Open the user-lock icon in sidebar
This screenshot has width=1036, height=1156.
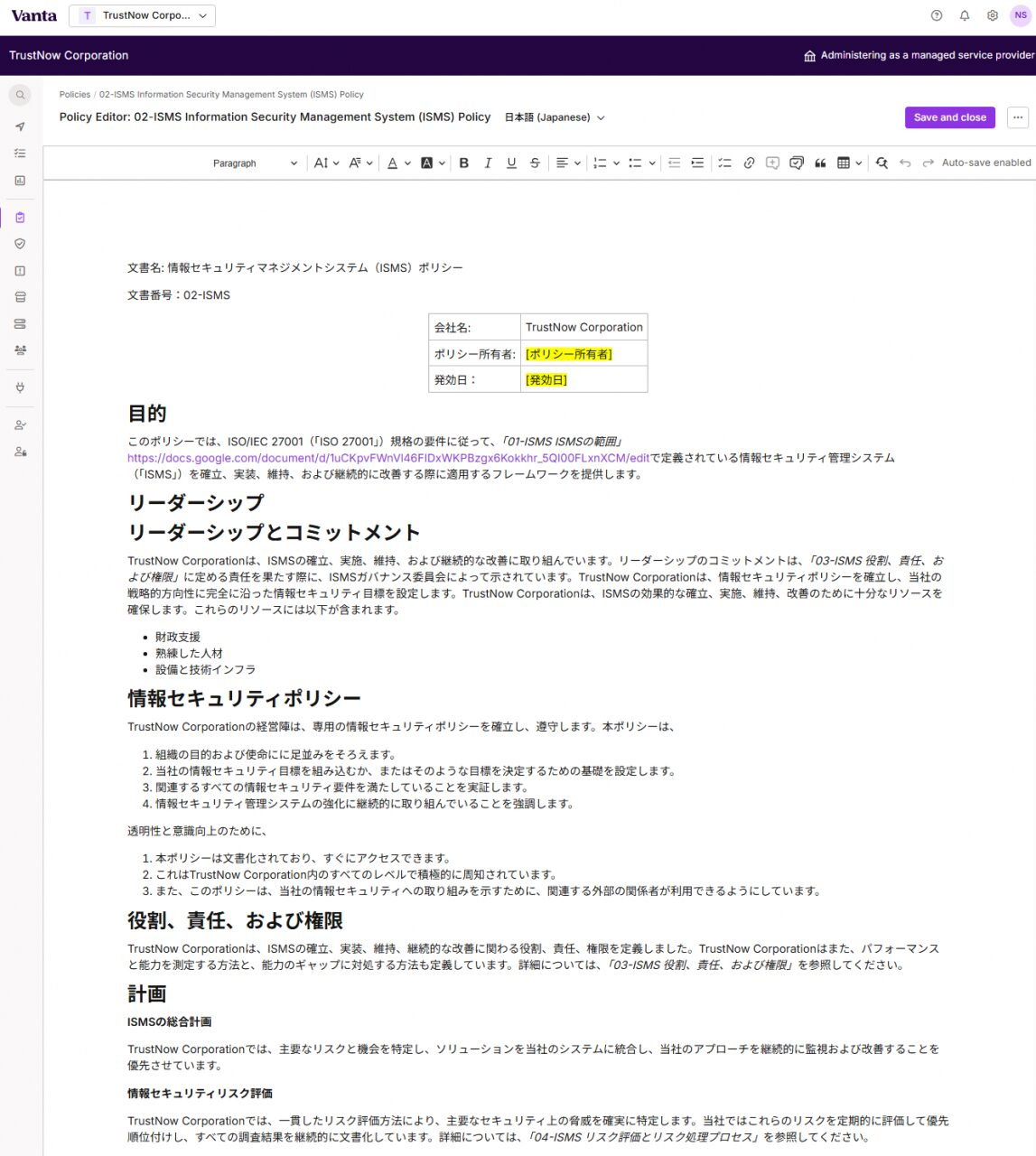[x=20, y=452]
